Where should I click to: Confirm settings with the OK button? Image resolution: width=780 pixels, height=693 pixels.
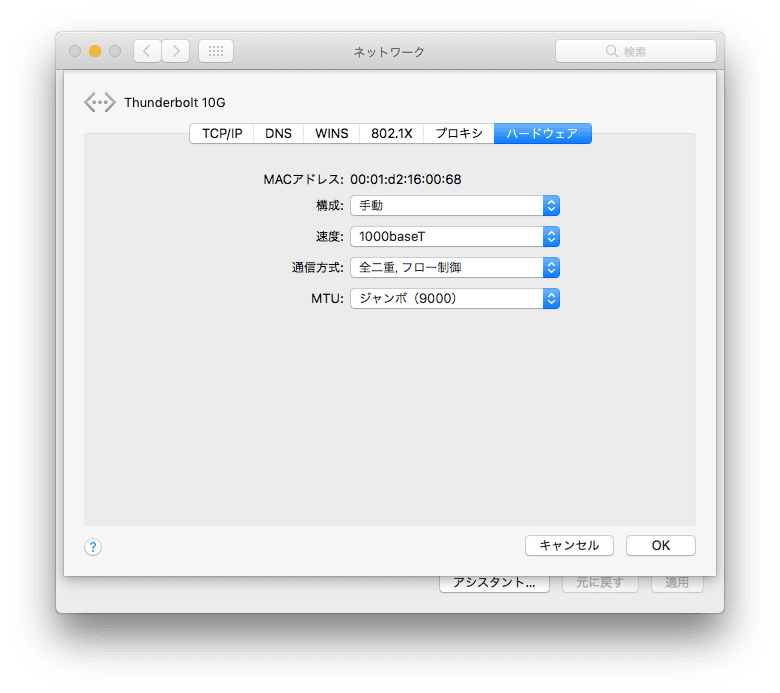(661, 546)
